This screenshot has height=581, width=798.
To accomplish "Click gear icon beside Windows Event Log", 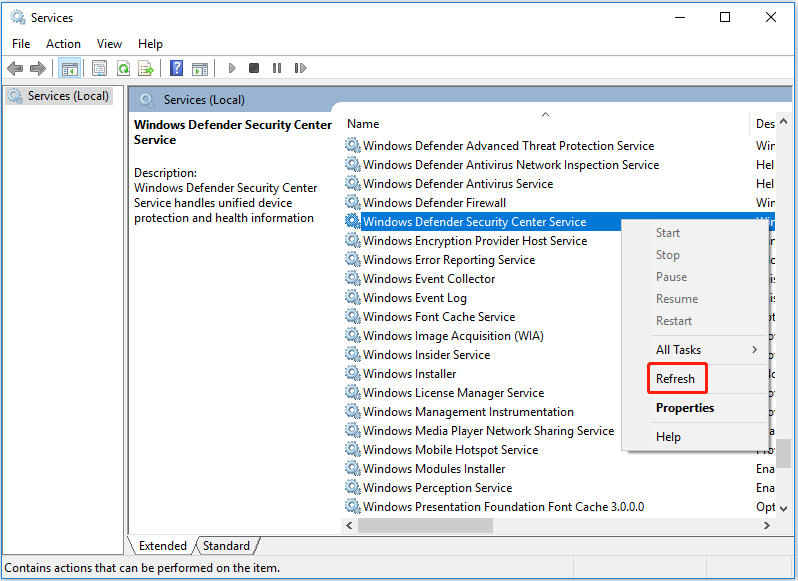I will (353, 297).
